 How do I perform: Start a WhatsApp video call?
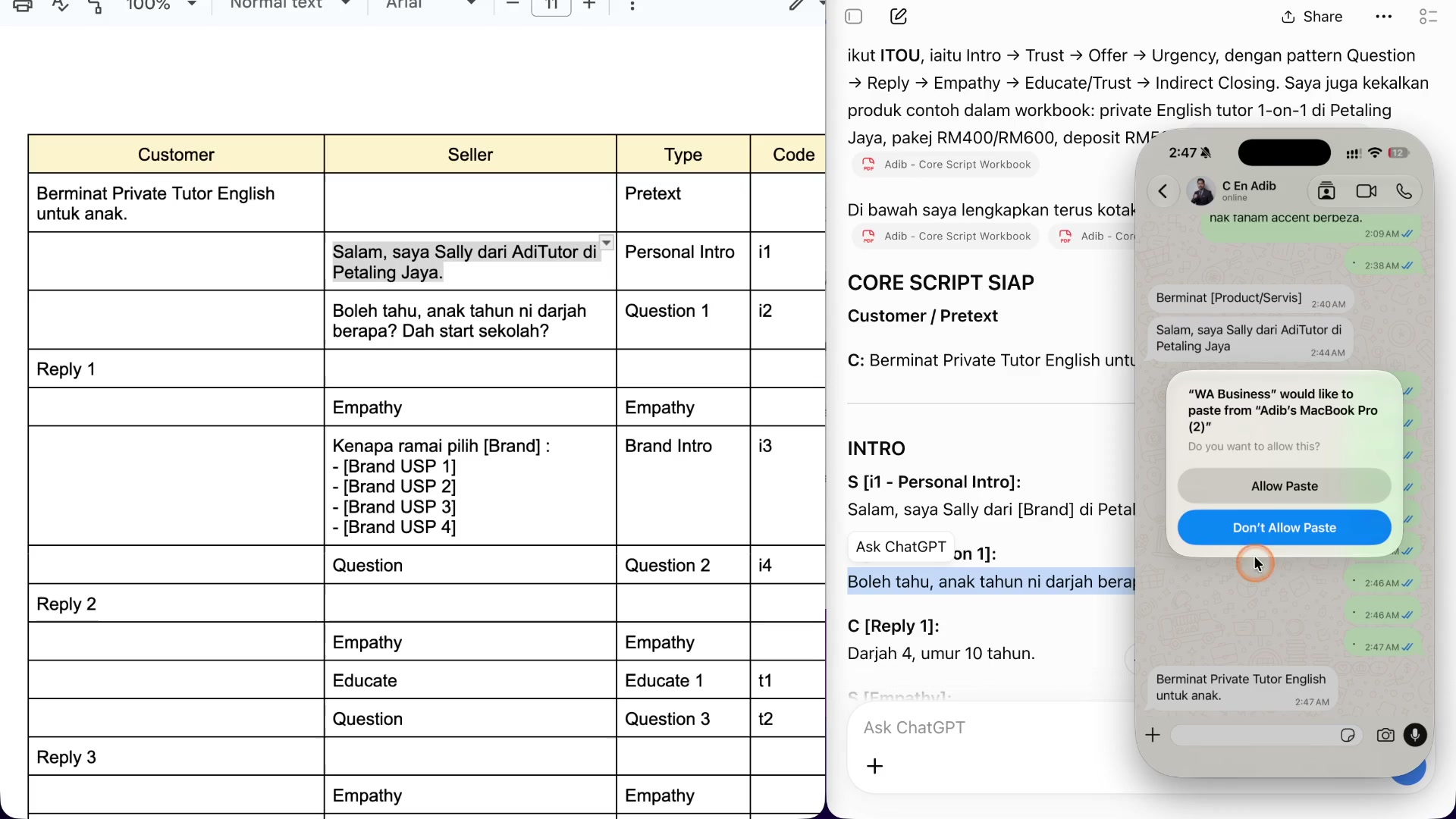(x=1367, y=191)
